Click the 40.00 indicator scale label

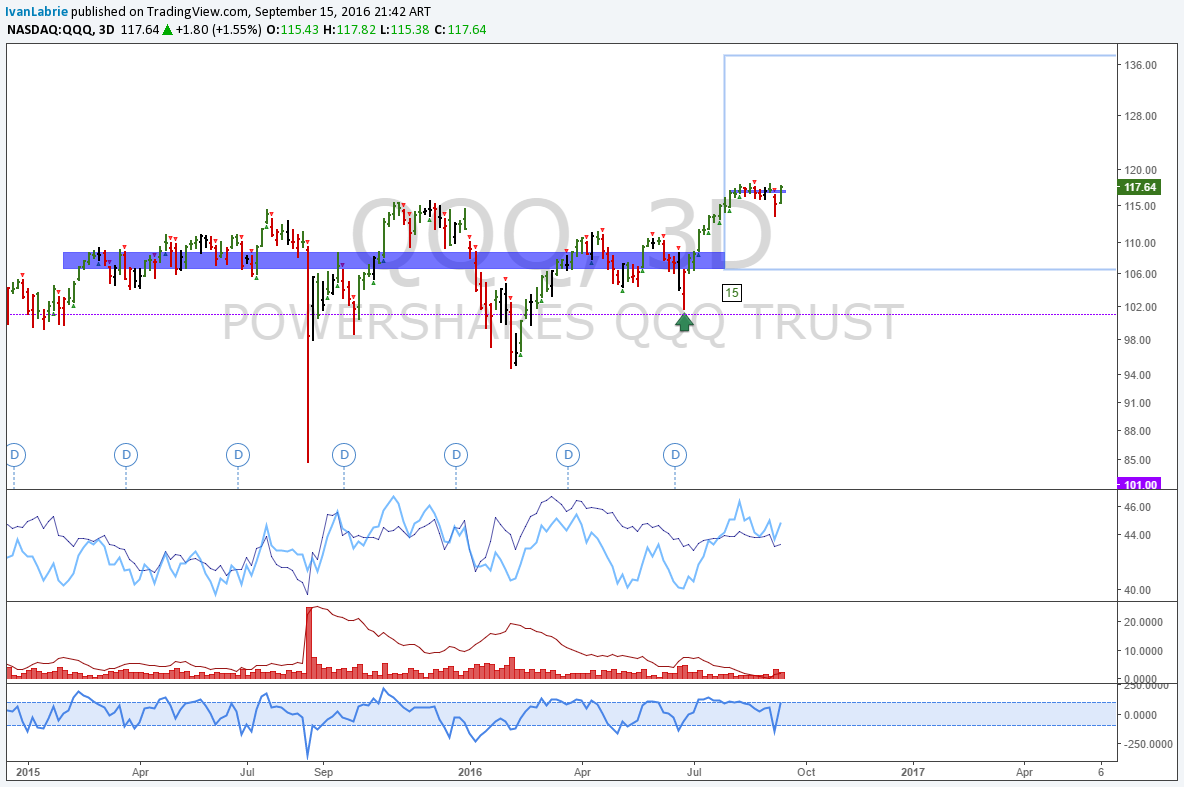click(1137, 590)
